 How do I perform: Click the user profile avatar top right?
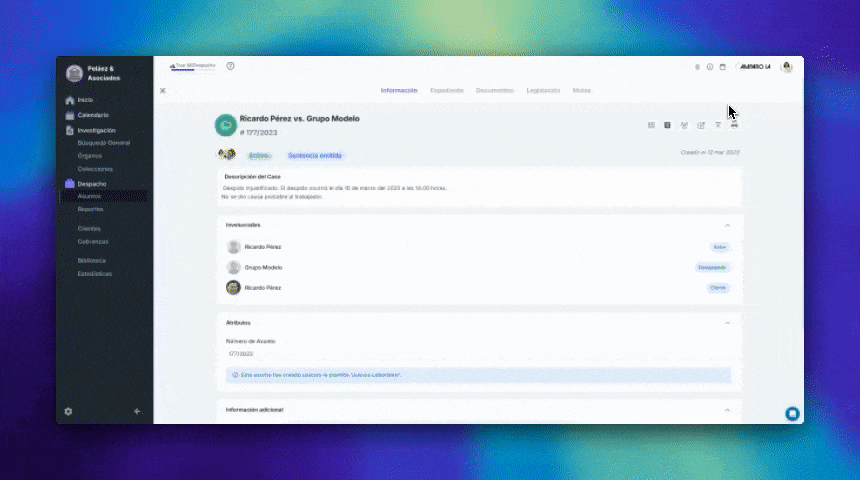point(787,67)
